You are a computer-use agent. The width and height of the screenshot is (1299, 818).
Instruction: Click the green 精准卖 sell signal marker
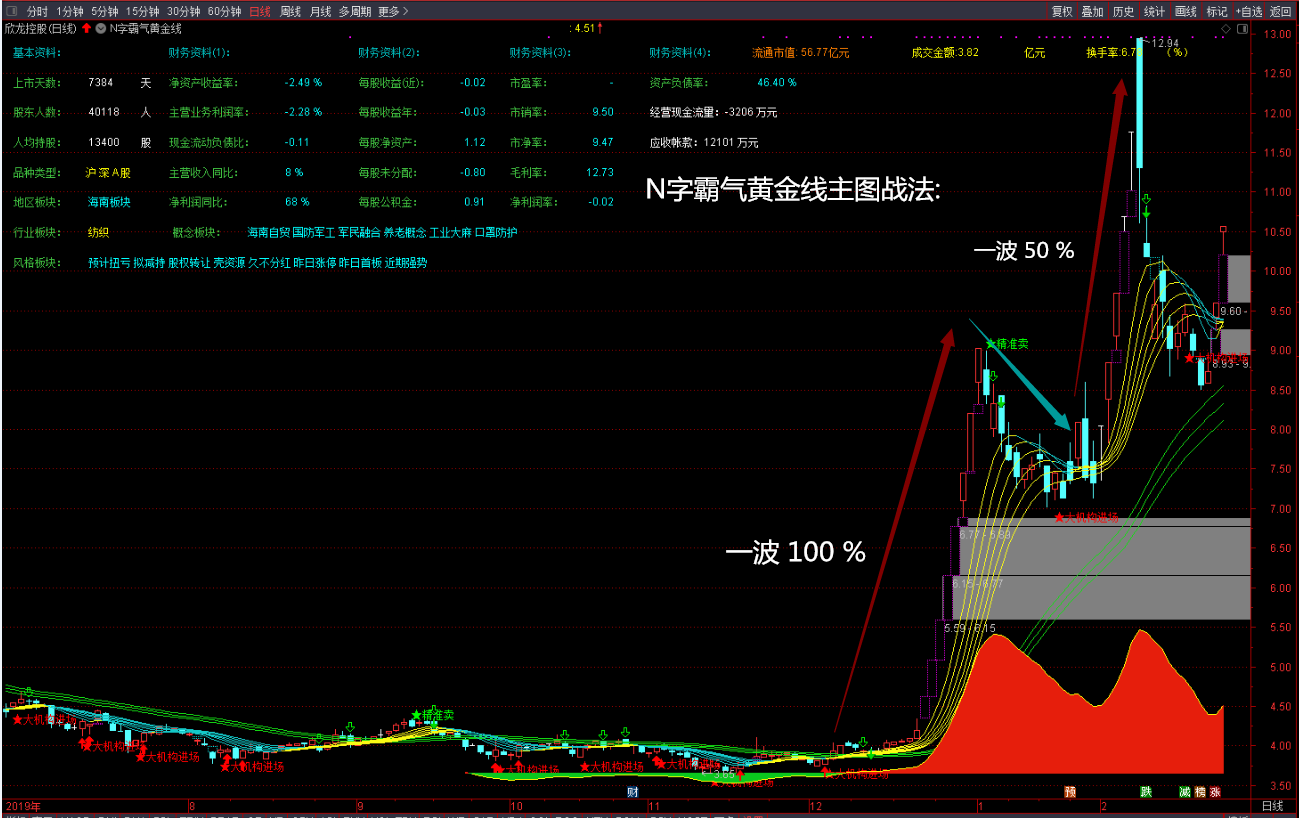(1007, 344)
